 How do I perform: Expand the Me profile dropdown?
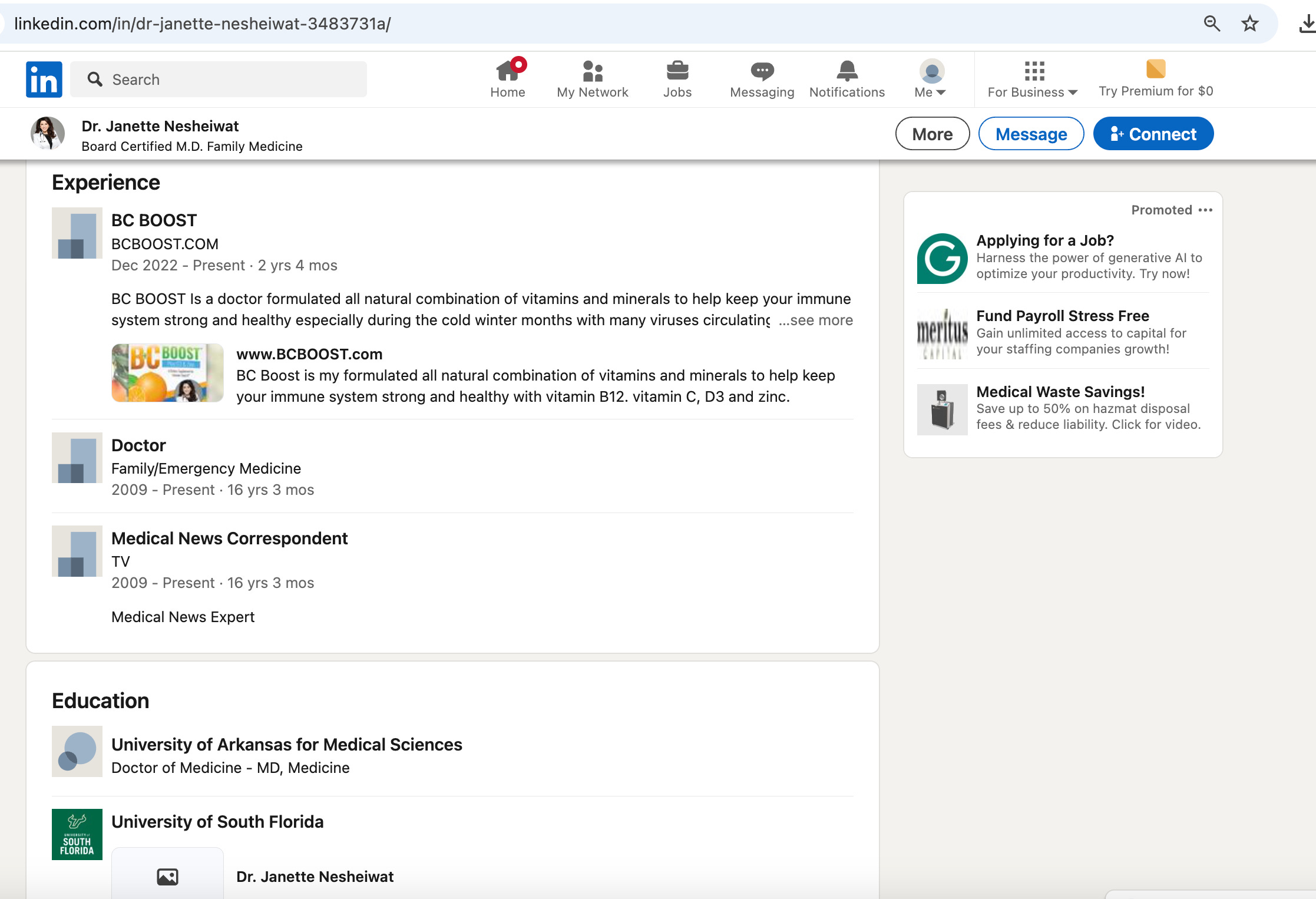click(x=931, y=79)
